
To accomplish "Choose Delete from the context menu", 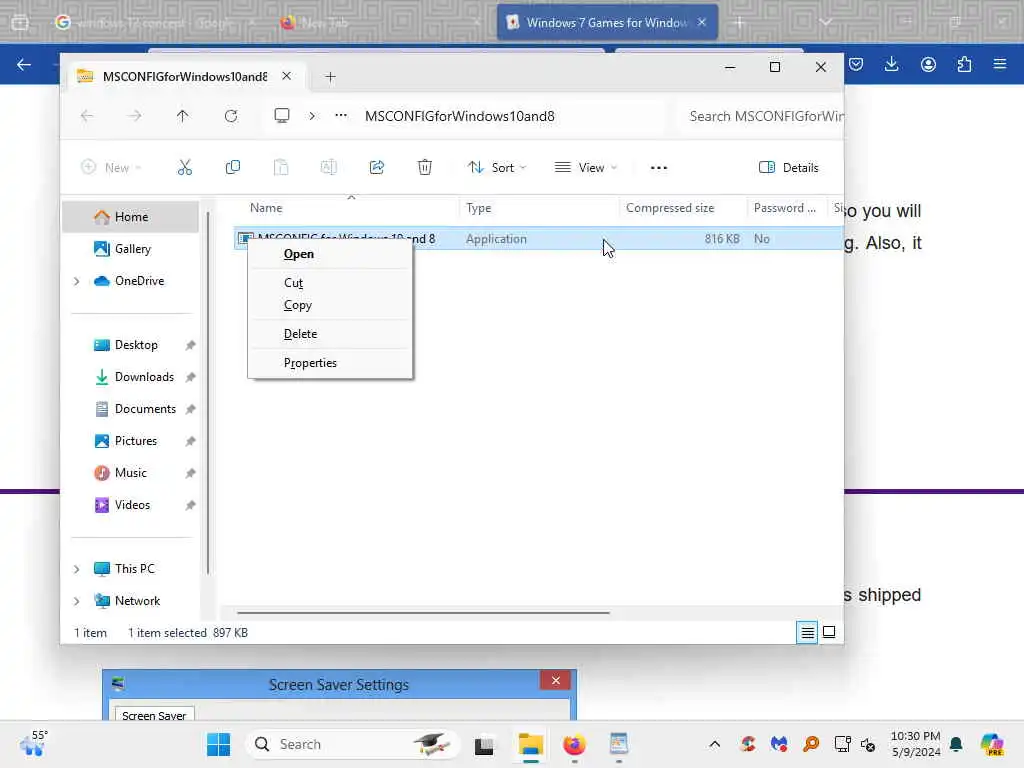I will [x=330, y=334].
